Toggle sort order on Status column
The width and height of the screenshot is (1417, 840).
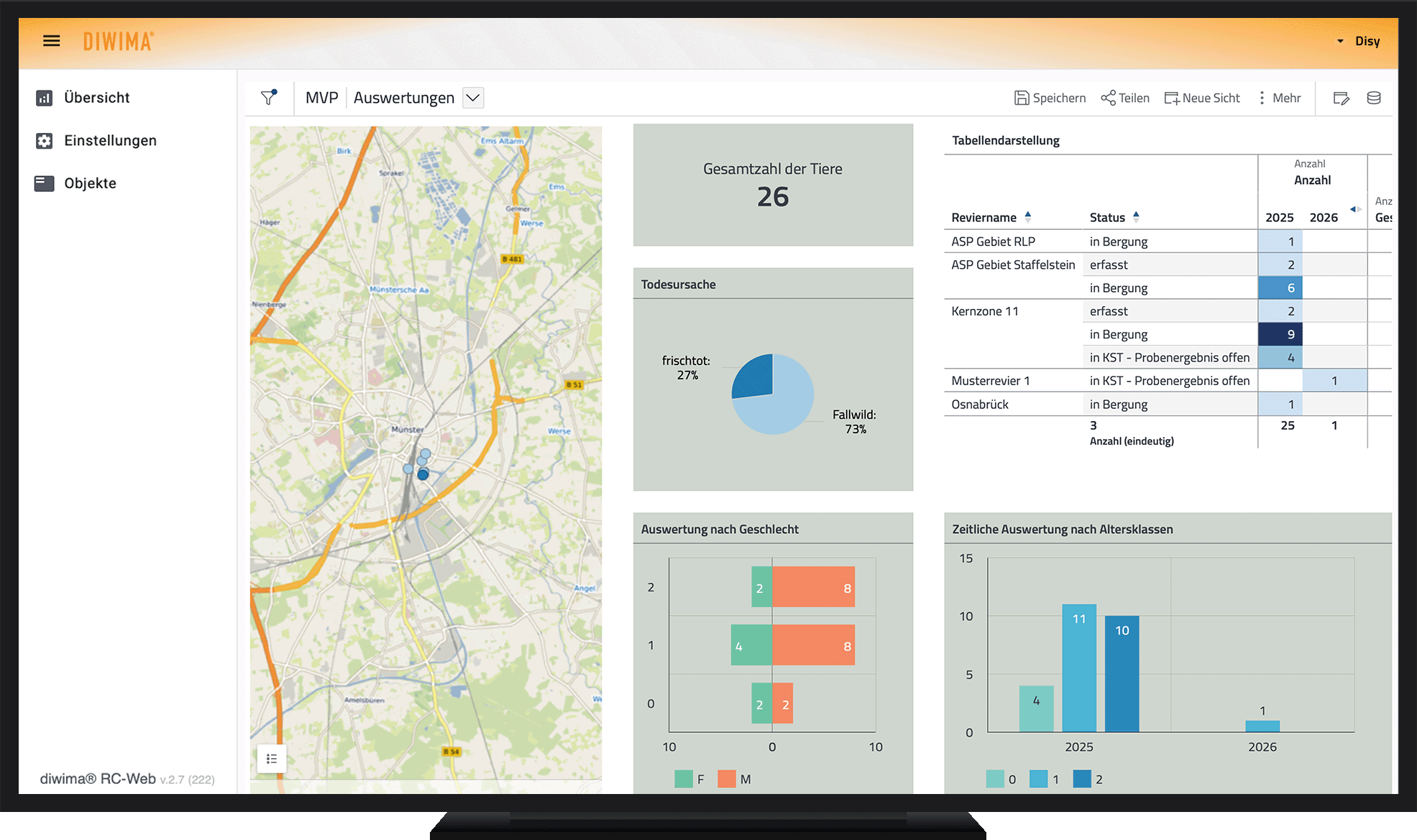coord(1136,216)
